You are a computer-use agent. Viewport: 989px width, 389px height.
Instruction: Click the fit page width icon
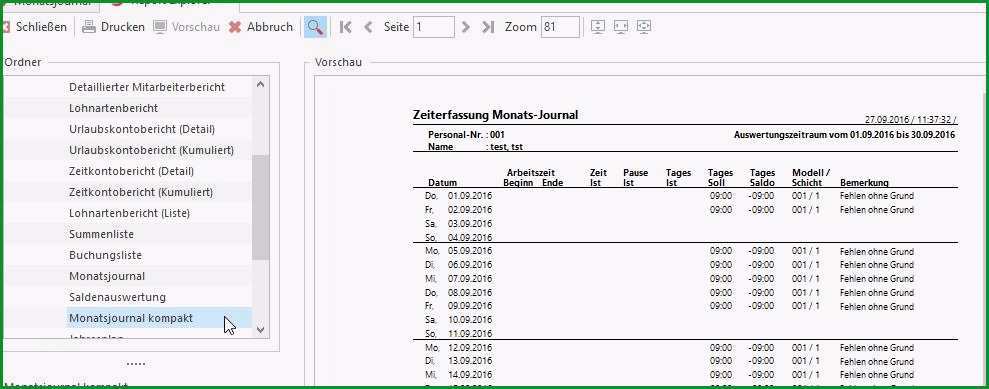[x=621, y=26]
